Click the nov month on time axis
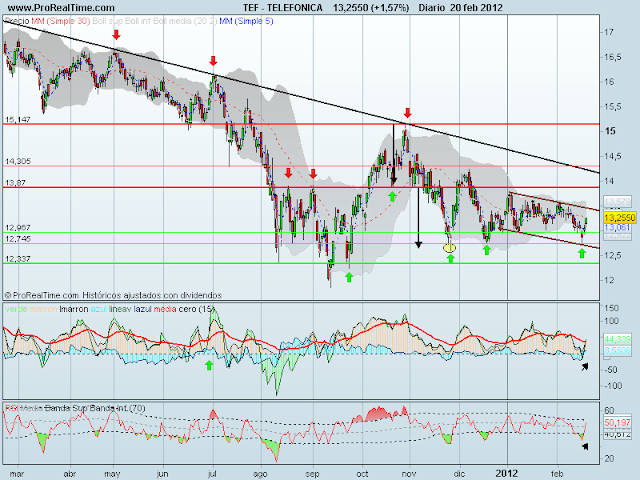The image size is (640, 480). tap(409, 473)
